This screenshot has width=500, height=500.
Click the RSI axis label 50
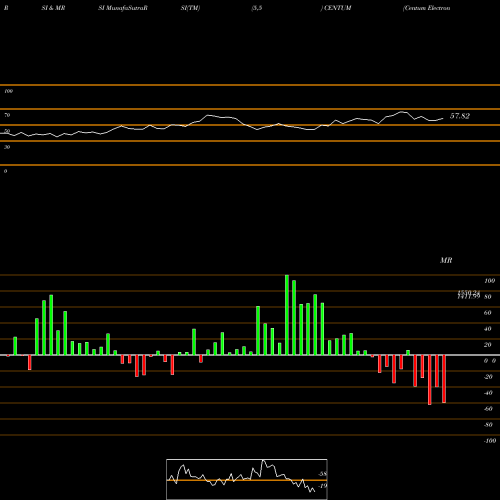click(7, 131)
